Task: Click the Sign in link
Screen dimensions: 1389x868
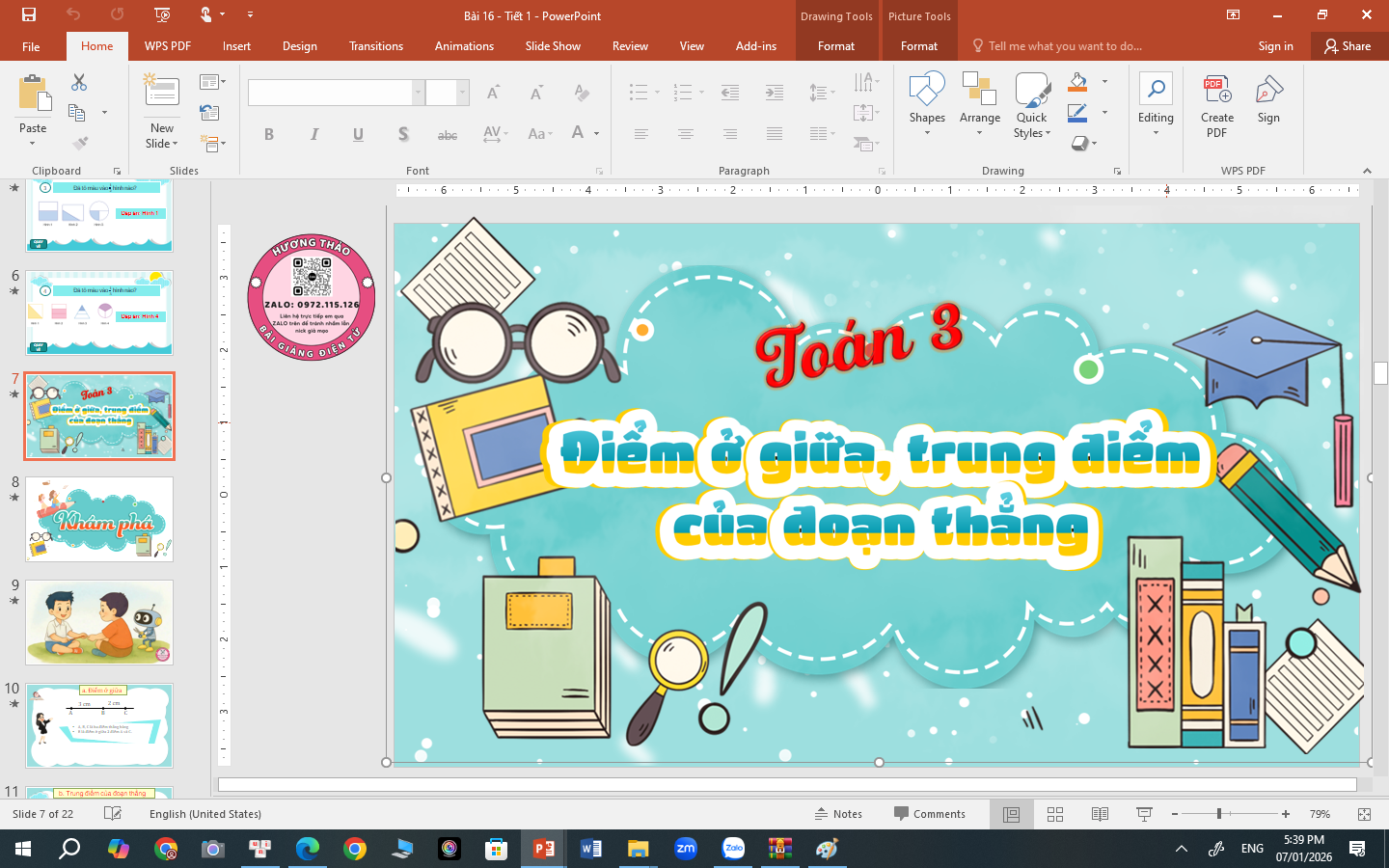Action: [1275, 46]
